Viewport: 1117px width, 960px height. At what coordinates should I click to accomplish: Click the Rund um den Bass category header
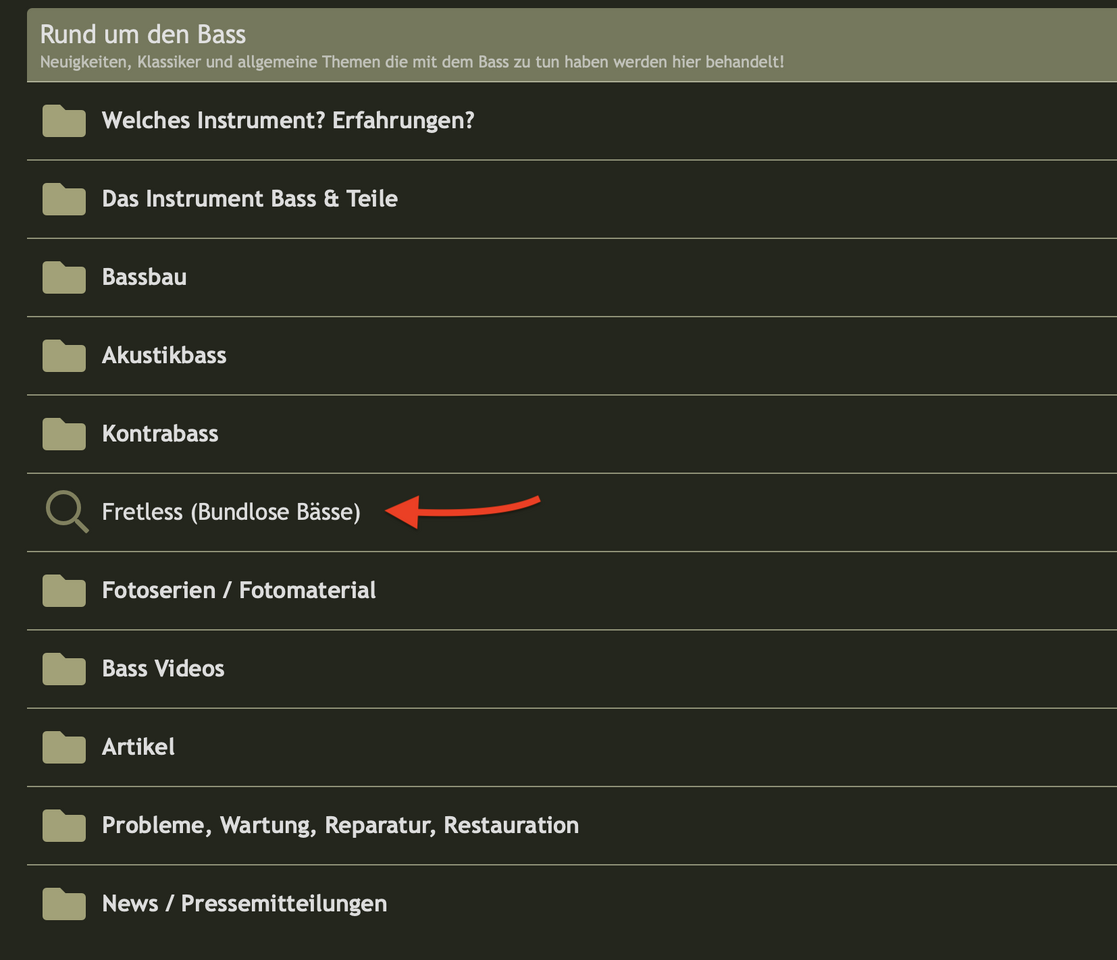[143, 34]
